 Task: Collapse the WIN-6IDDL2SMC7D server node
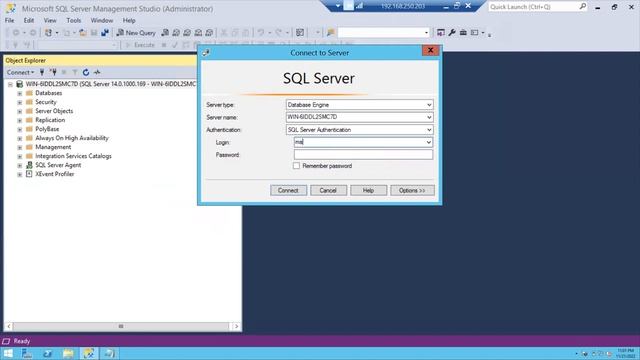(x=10, y=84)
